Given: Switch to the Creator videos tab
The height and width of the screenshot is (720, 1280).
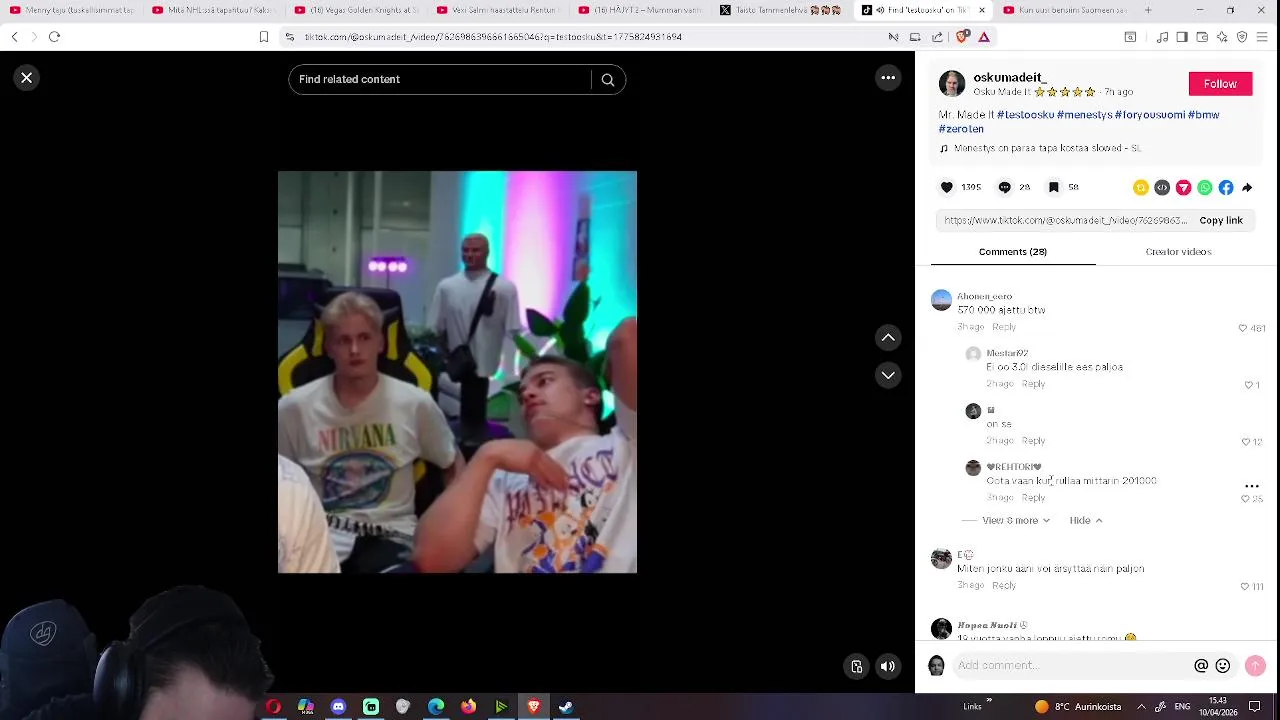Looking at the screenshot, I should pos(1178,252).
